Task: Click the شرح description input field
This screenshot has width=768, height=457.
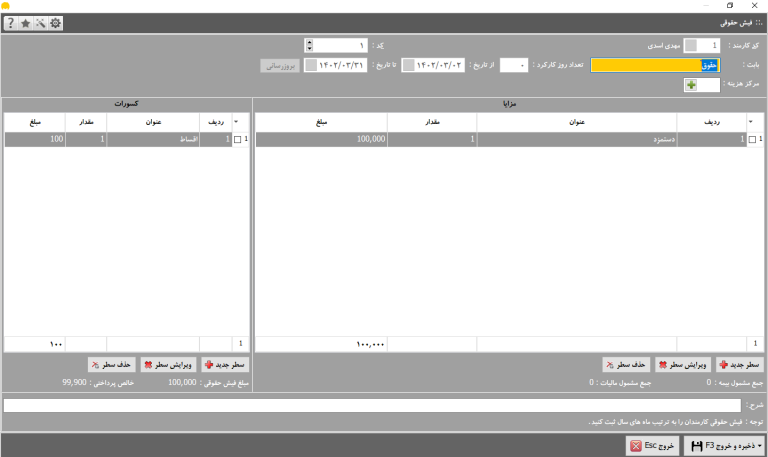Action: (x=372, y=406)
